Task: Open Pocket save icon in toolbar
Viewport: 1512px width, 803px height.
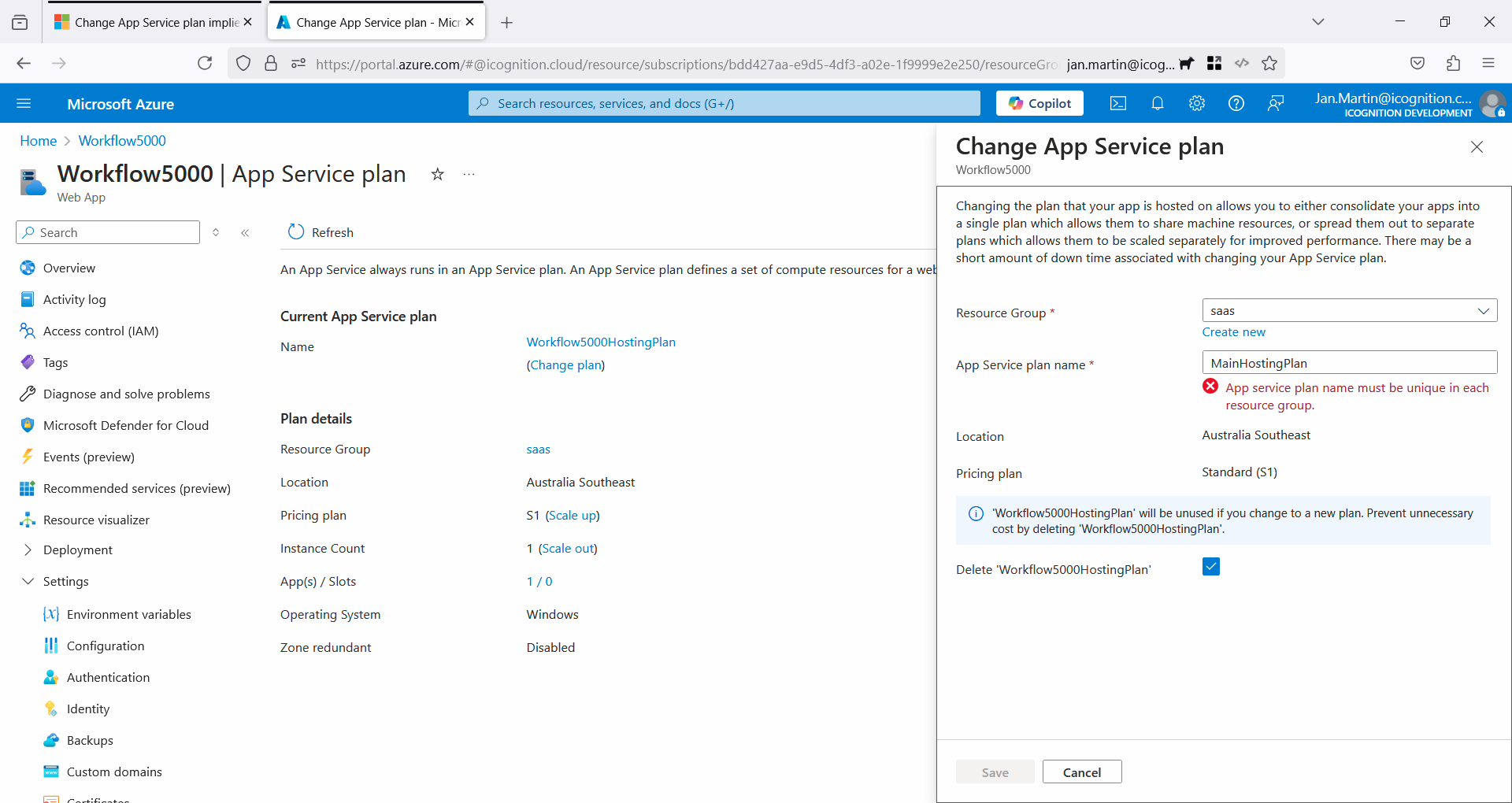Action: tap(1417, 63)
